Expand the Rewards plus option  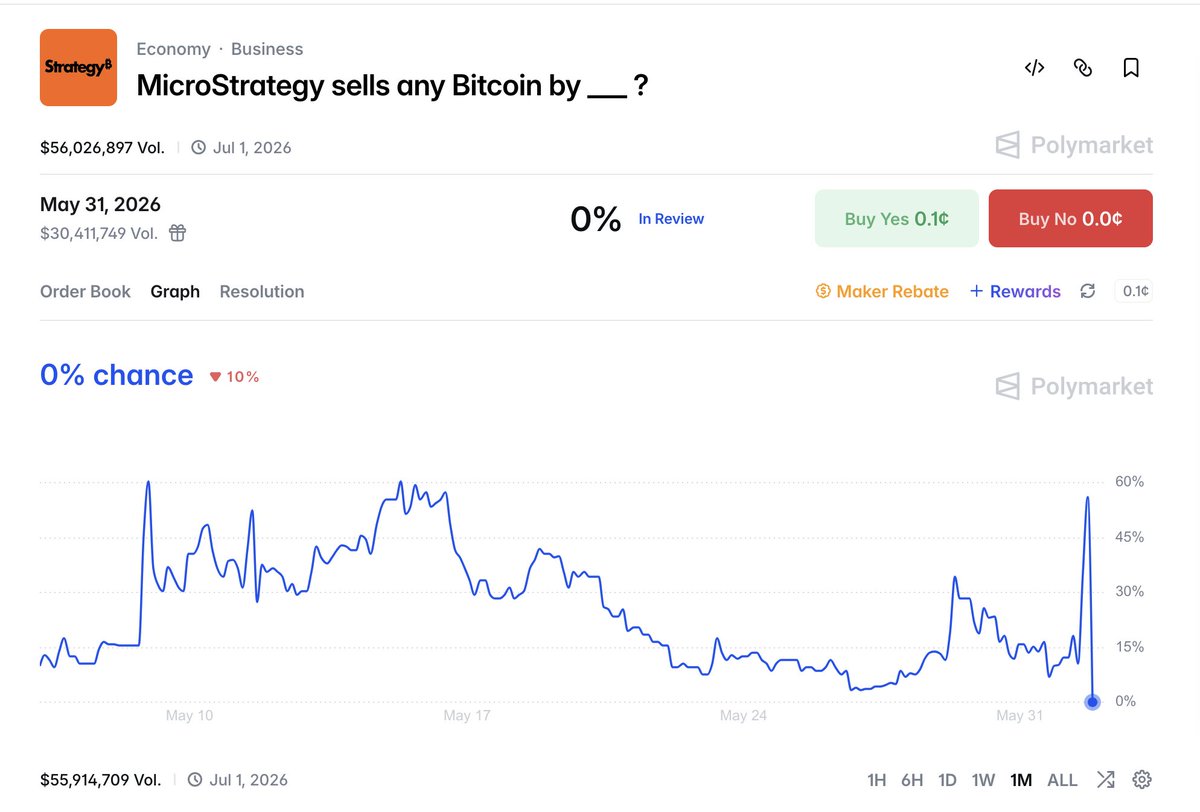[x=1015, y=292]
